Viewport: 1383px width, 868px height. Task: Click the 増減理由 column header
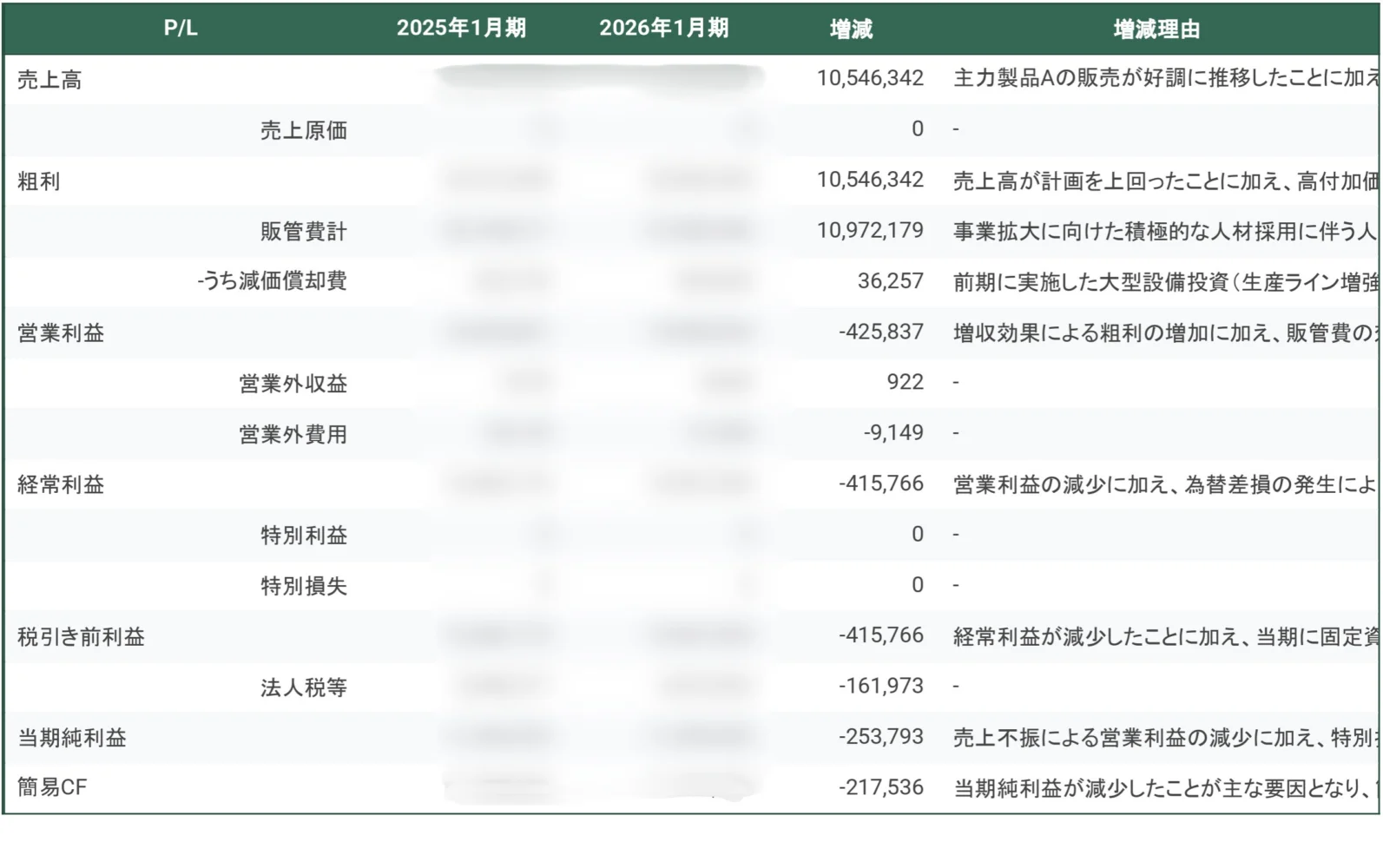[1156, 30]
